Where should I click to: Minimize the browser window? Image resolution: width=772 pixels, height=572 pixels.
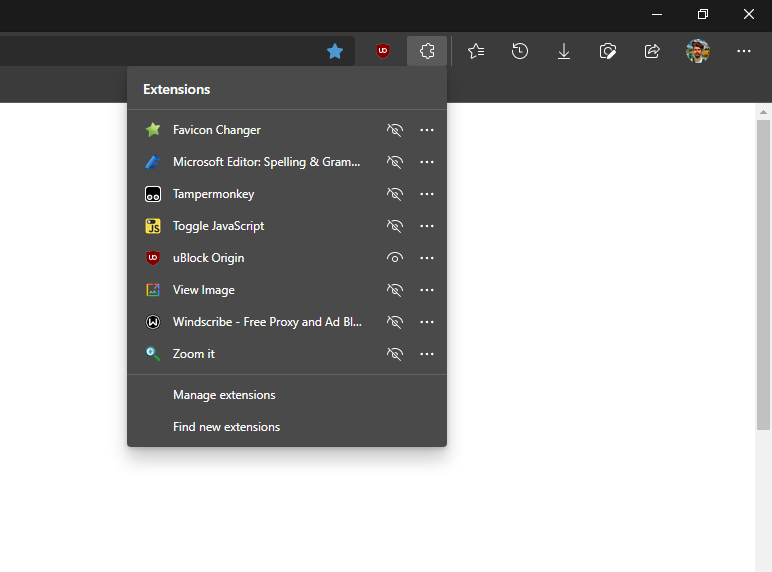(x=657, y=14)
